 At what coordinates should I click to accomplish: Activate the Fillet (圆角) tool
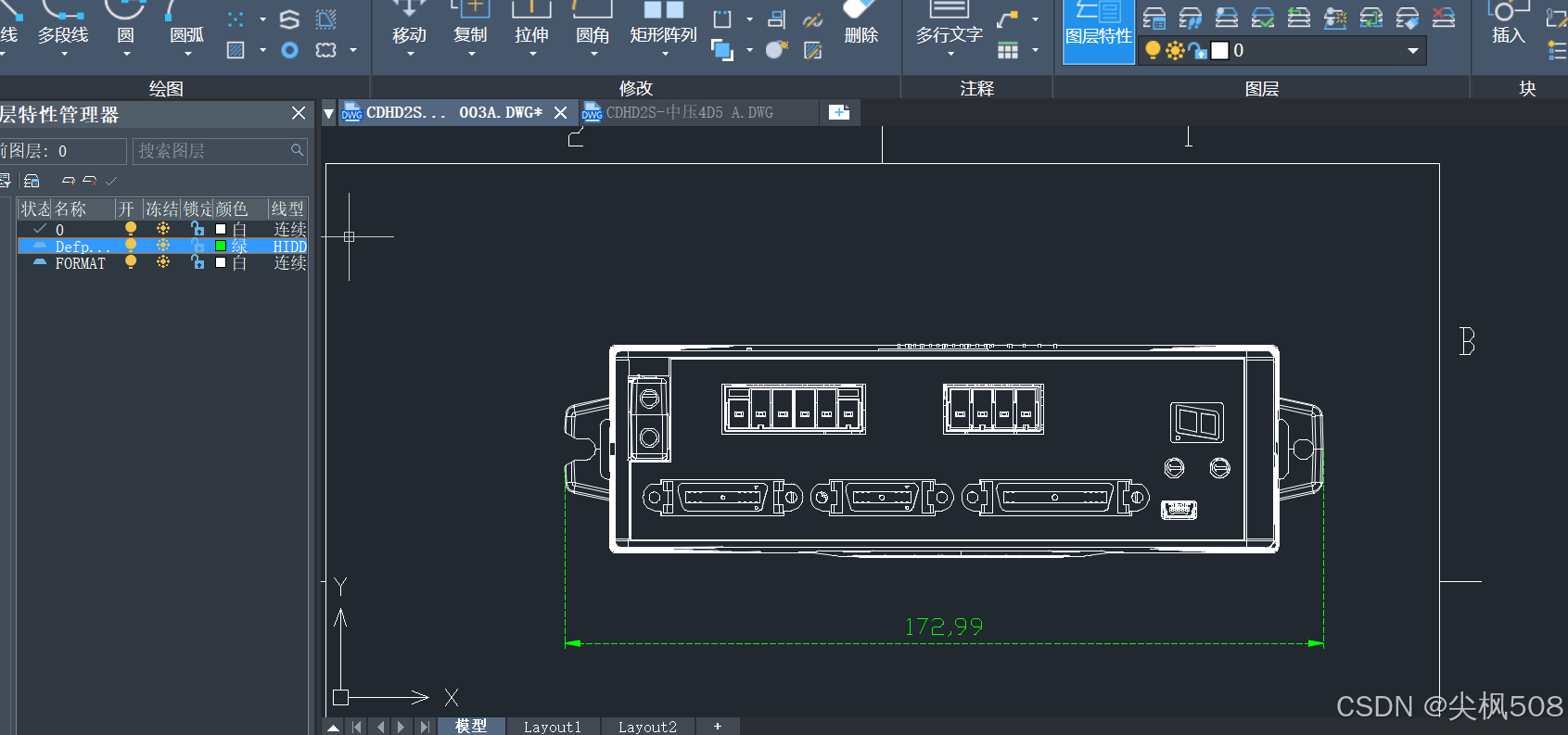pos(593,23)
